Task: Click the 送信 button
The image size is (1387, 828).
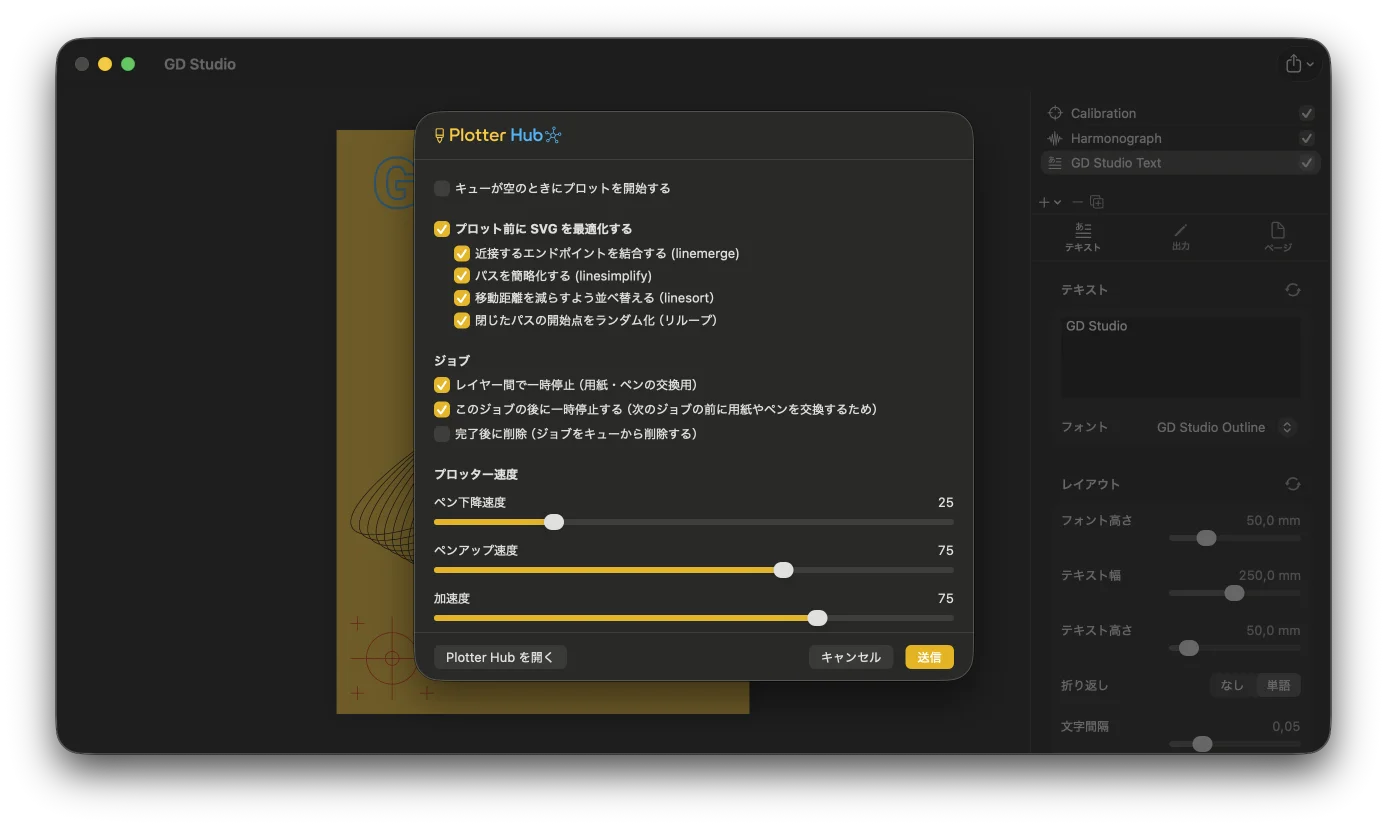Action: point(929,657)
